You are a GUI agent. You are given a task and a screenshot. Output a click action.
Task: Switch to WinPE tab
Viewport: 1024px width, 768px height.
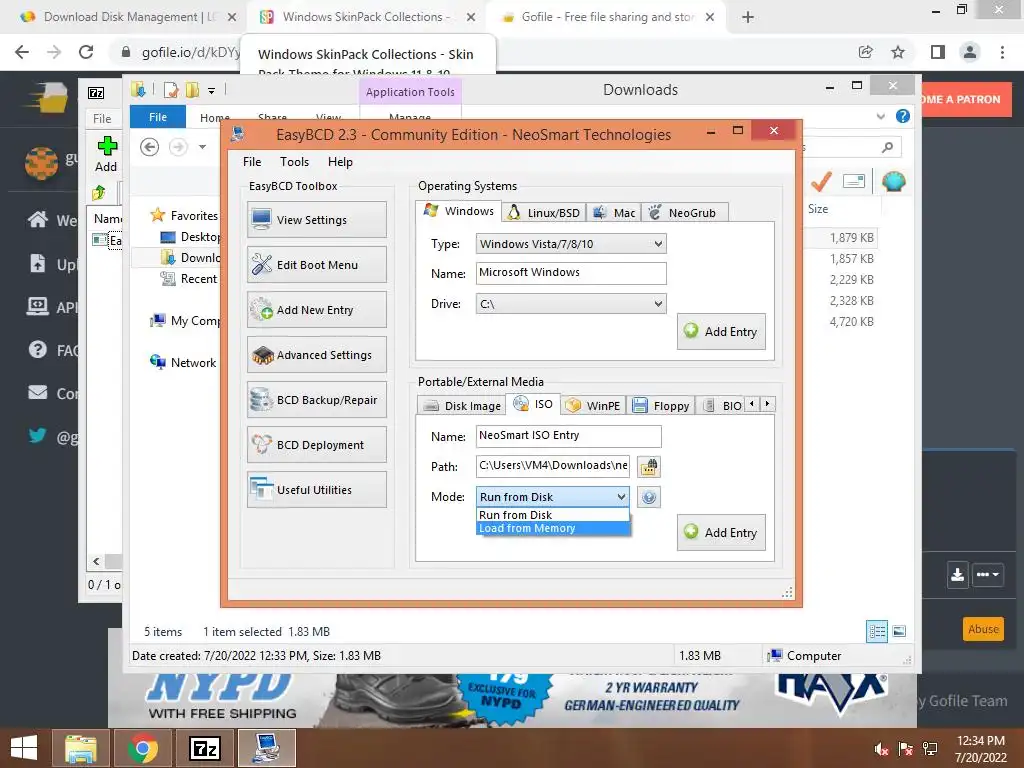tap(594, 406)
